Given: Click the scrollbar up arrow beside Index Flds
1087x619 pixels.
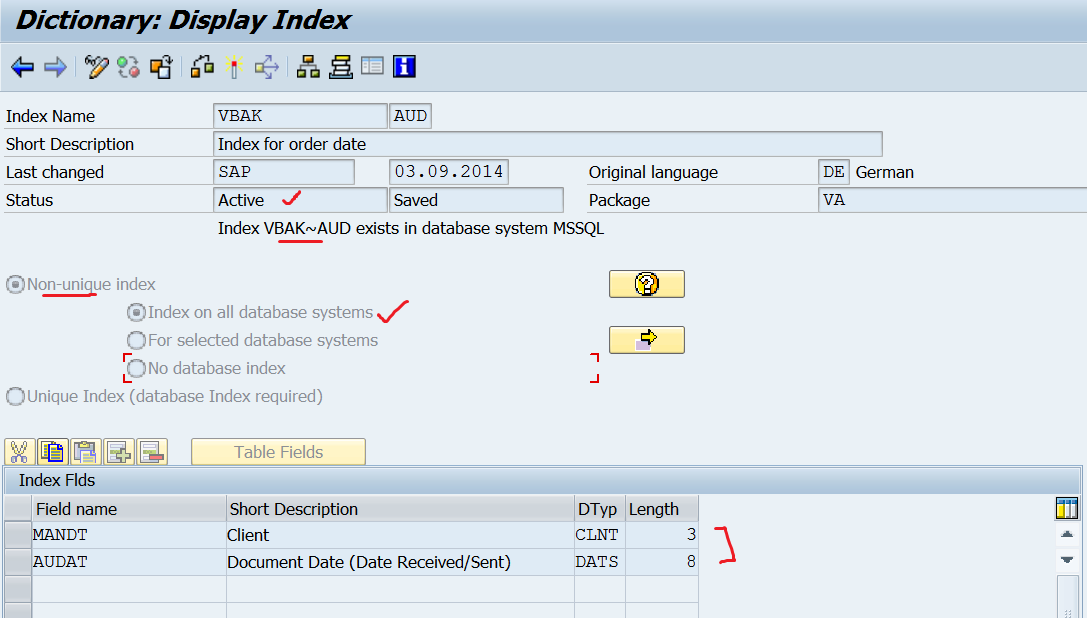Looking at the screenshot, I should [x=1069, y=534].
